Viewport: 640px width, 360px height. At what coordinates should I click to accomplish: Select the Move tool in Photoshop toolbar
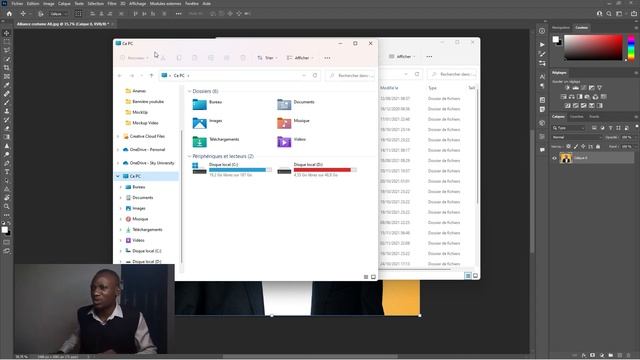[7, 33]
